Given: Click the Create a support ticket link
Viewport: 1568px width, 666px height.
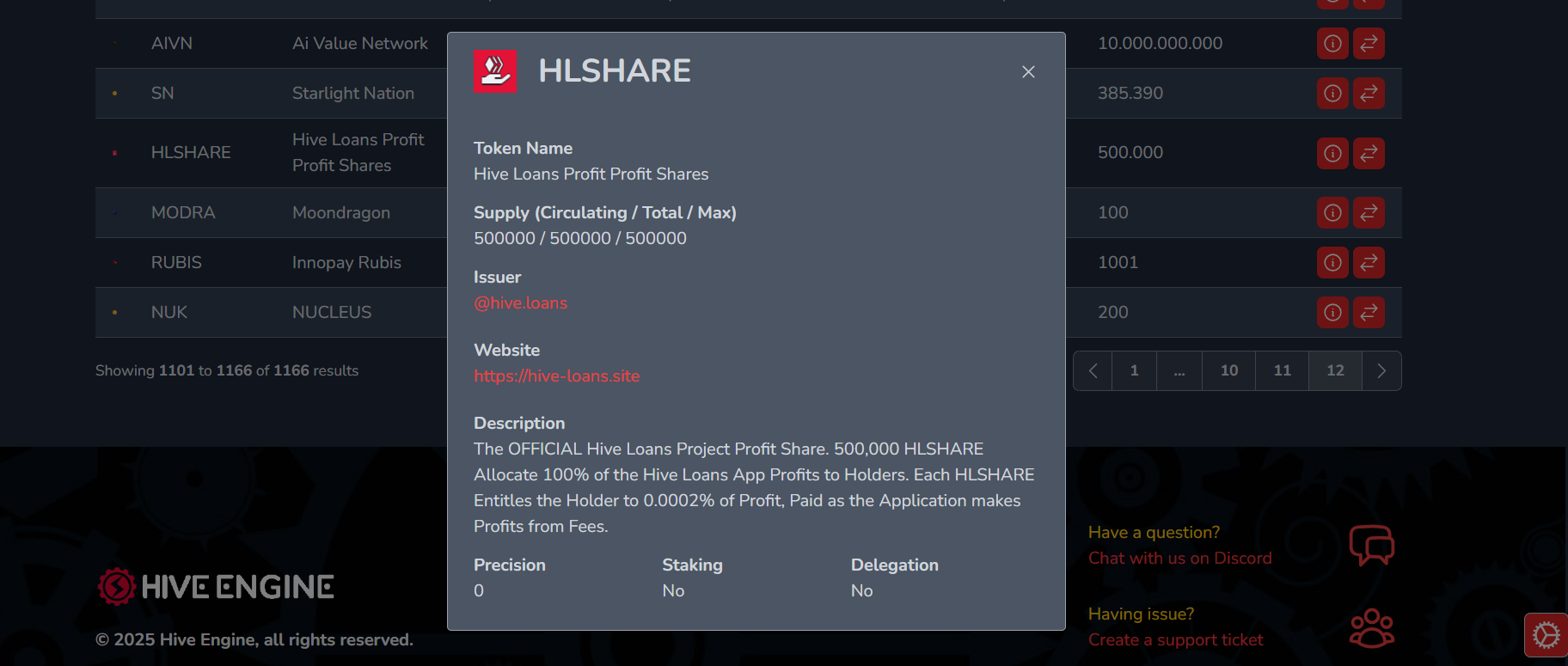Looking at the screenshot, I should 1175,639.
